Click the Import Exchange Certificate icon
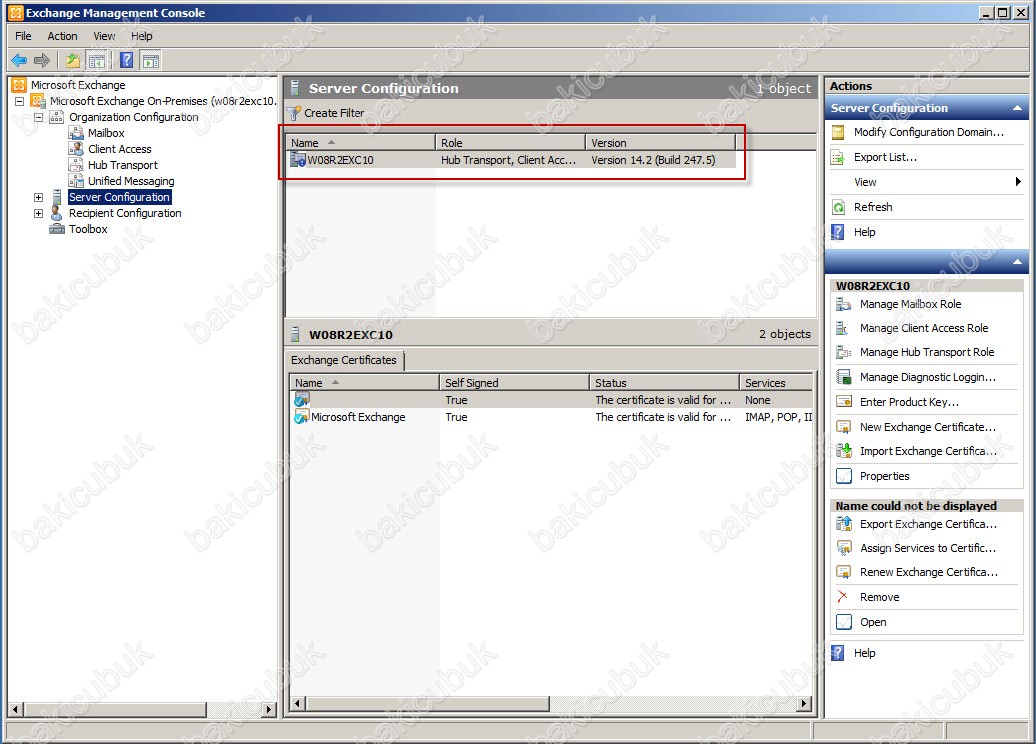Image resolution: width=1036 pixels, height=744 pixels. click(844, 451)
